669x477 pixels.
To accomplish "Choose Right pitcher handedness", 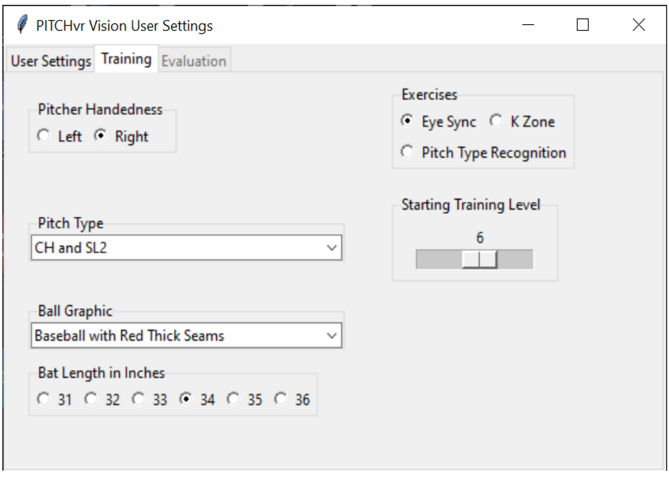I will coord(100,137).
